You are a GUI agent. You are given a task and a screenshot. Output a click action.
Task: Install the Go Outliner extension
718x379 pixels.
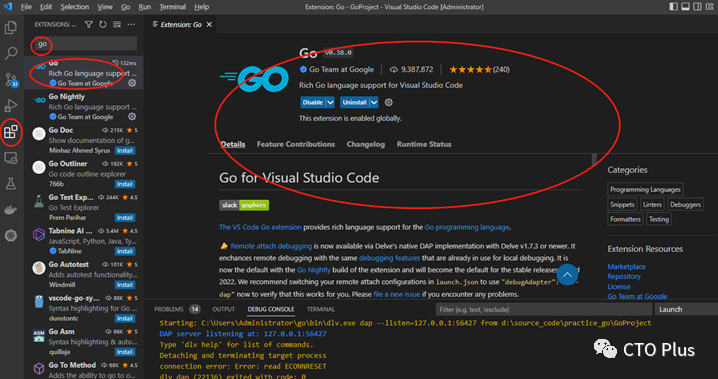coord(125,184)
